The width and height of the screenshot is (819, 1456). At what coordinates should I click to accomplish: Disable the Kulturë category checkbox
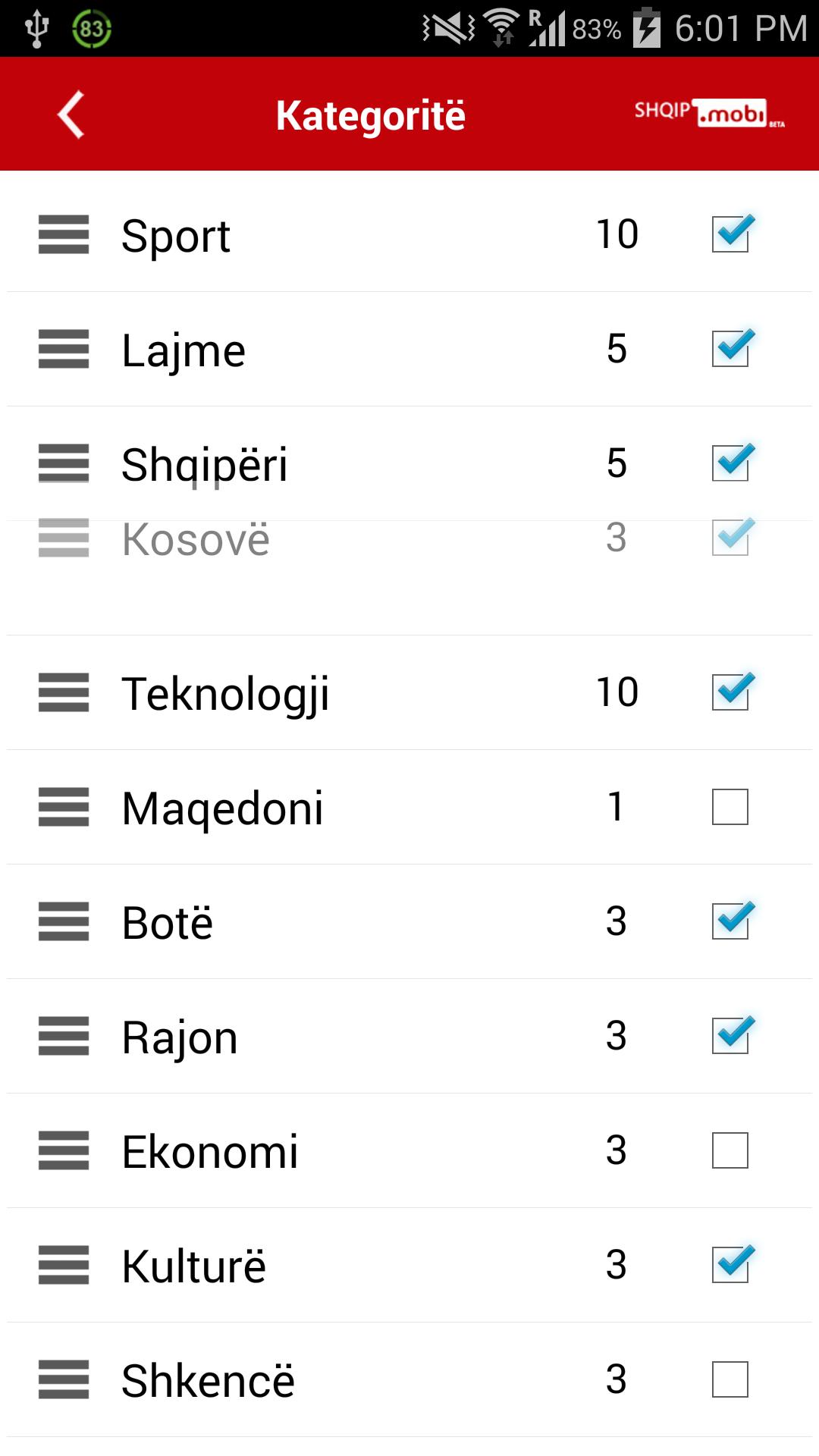730,1265
